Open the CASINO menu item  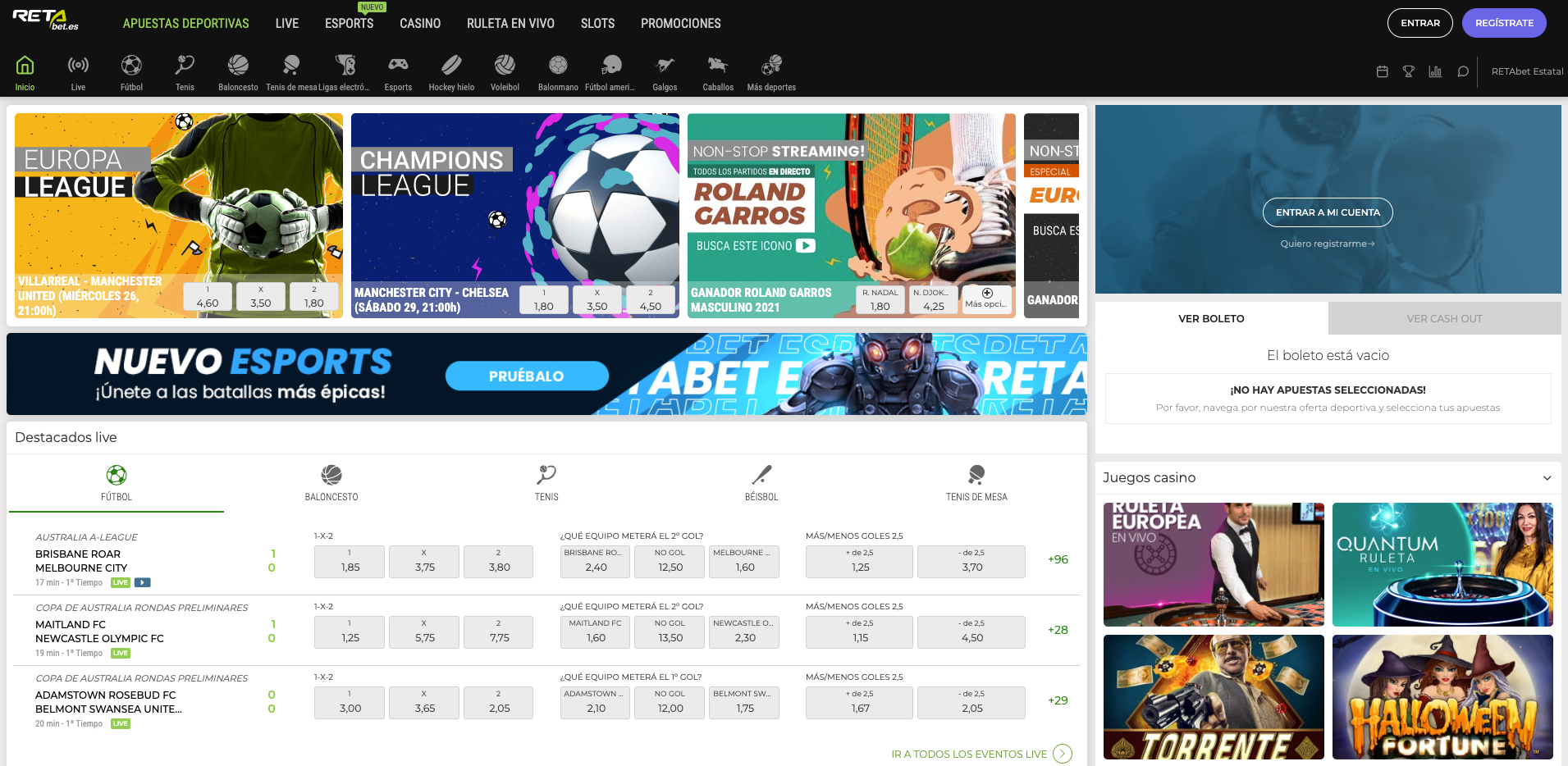(x=420, y=23)
